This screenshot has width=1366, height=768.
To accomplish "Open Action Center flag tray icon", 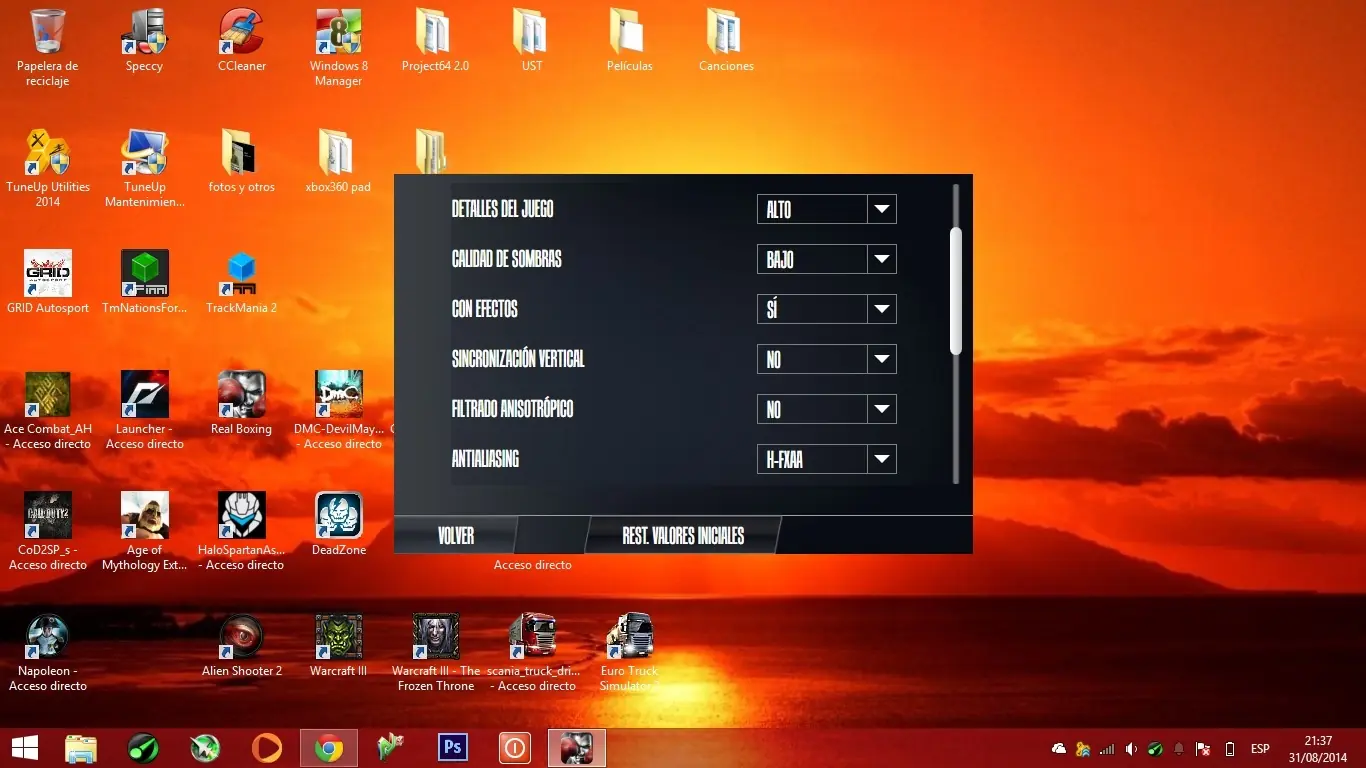I will (1203, 748).
